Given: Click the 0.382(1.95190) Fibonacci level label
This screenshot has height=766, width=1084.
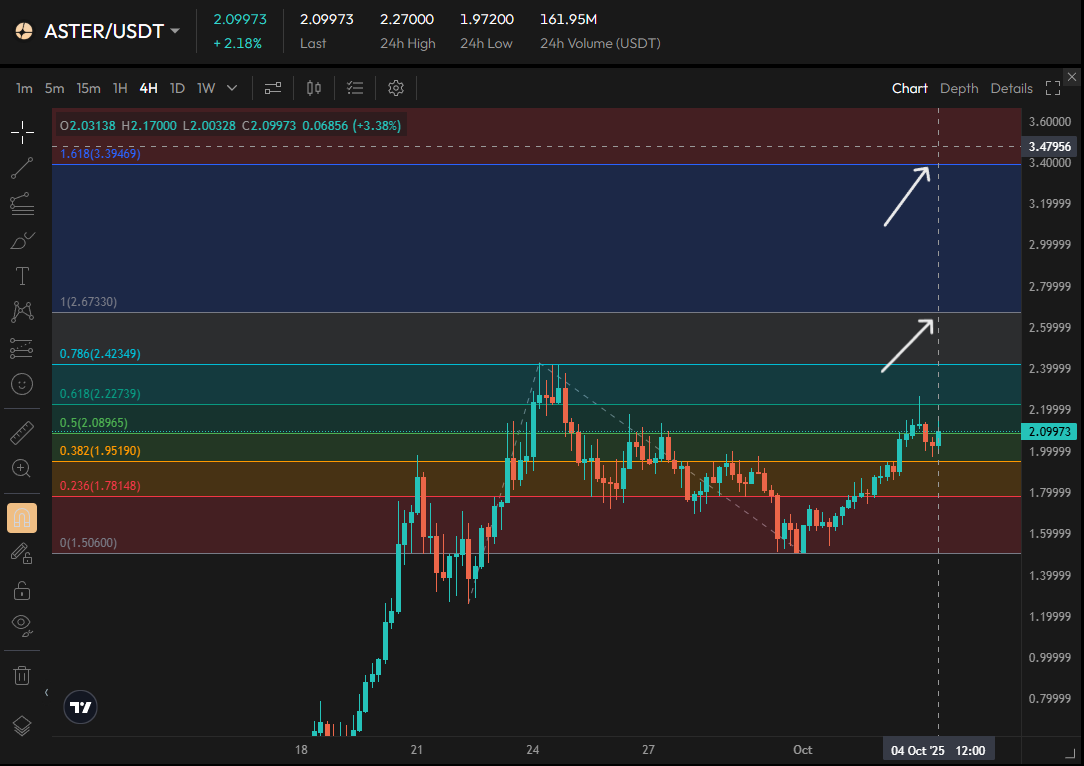Looking at the screenshot, I should pyautogui.click(x=100, y=450).
